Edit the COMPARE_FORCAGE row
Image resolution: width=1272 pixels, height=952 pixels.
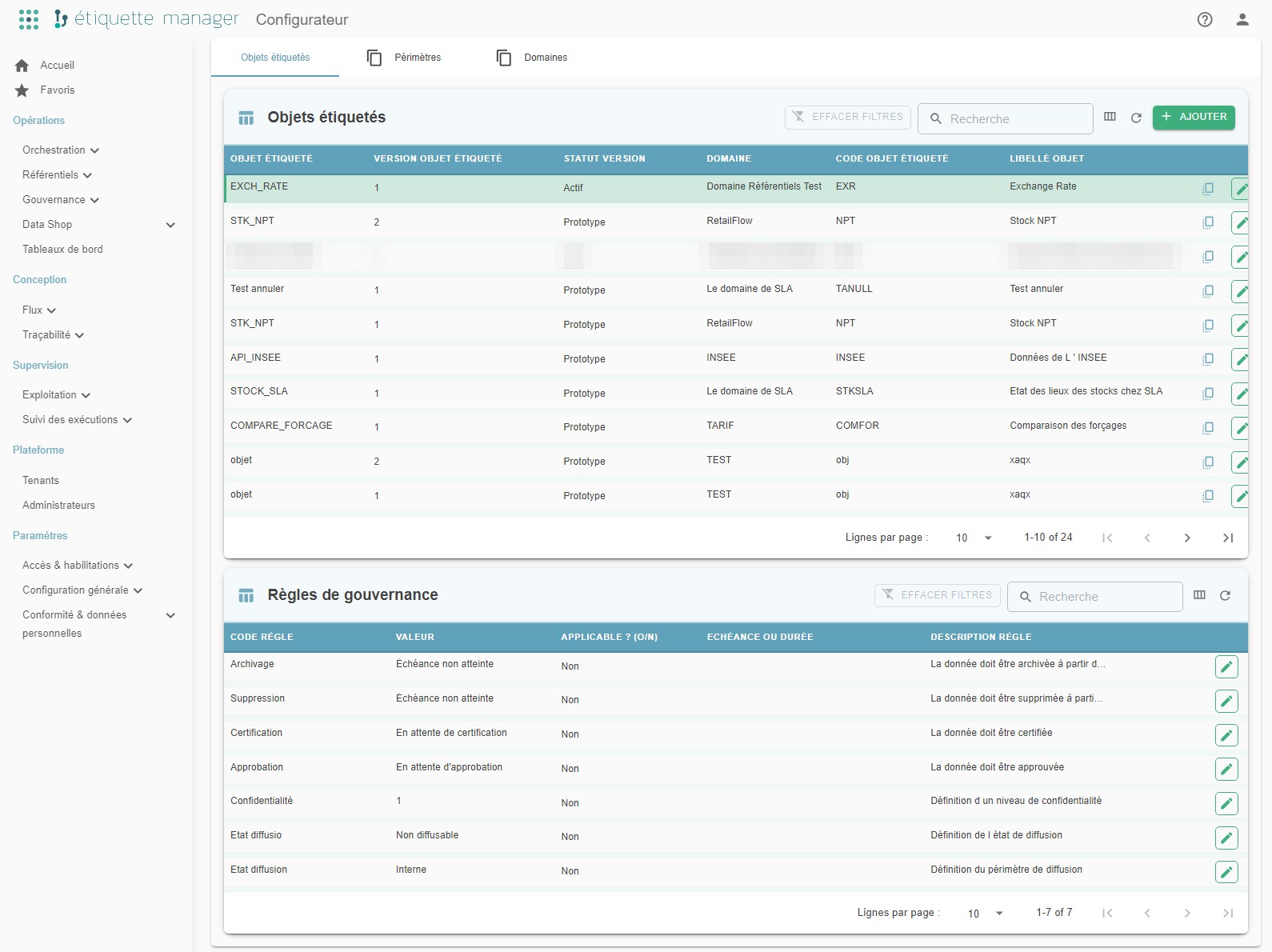(1241, 428)
